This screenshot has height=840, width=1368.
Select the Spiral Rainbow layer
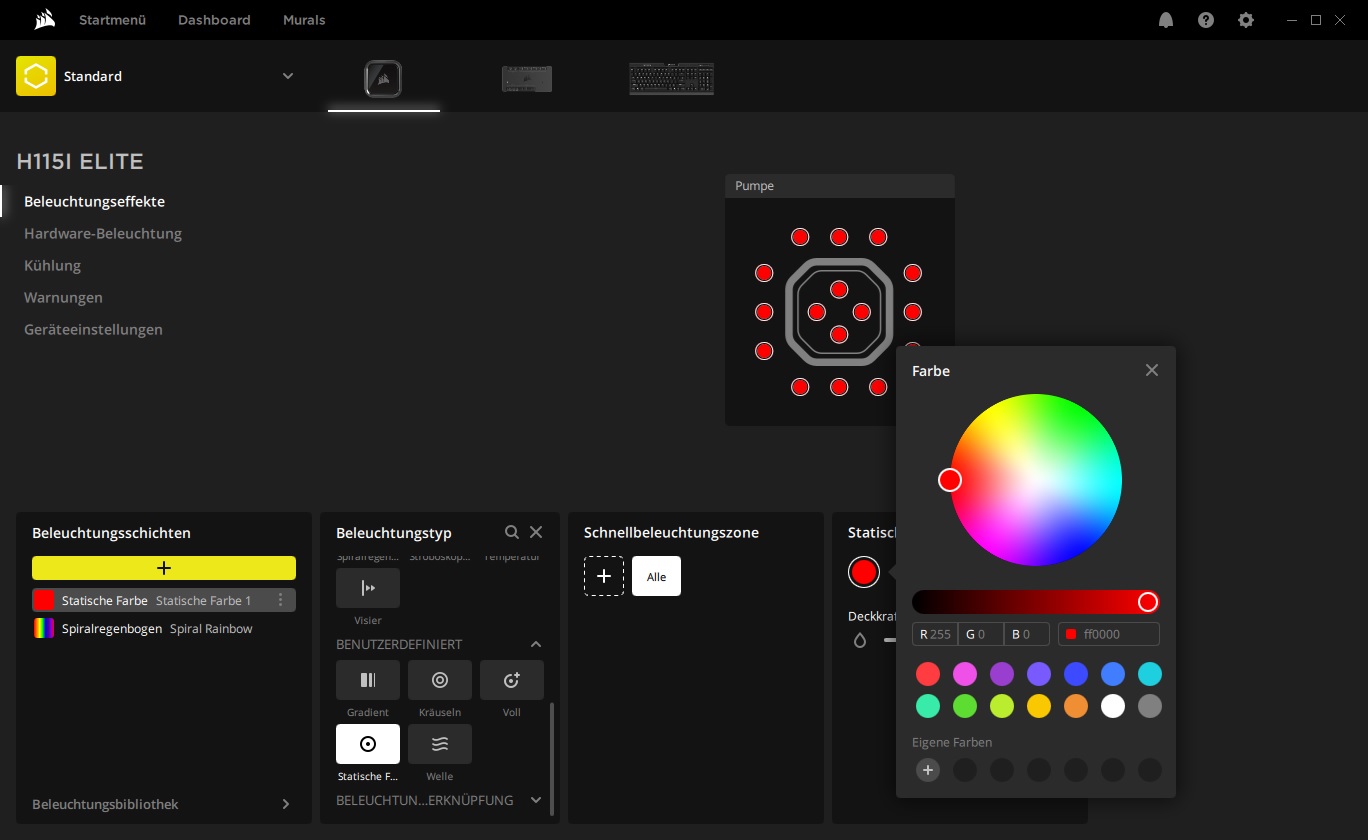click(164, 628)
